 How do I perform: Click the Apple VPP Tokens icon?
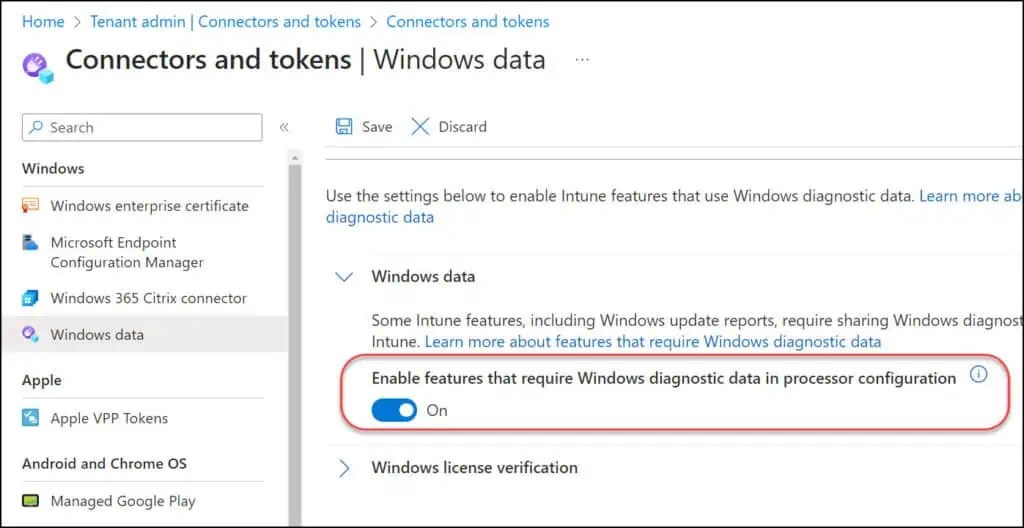pos(30,418)
